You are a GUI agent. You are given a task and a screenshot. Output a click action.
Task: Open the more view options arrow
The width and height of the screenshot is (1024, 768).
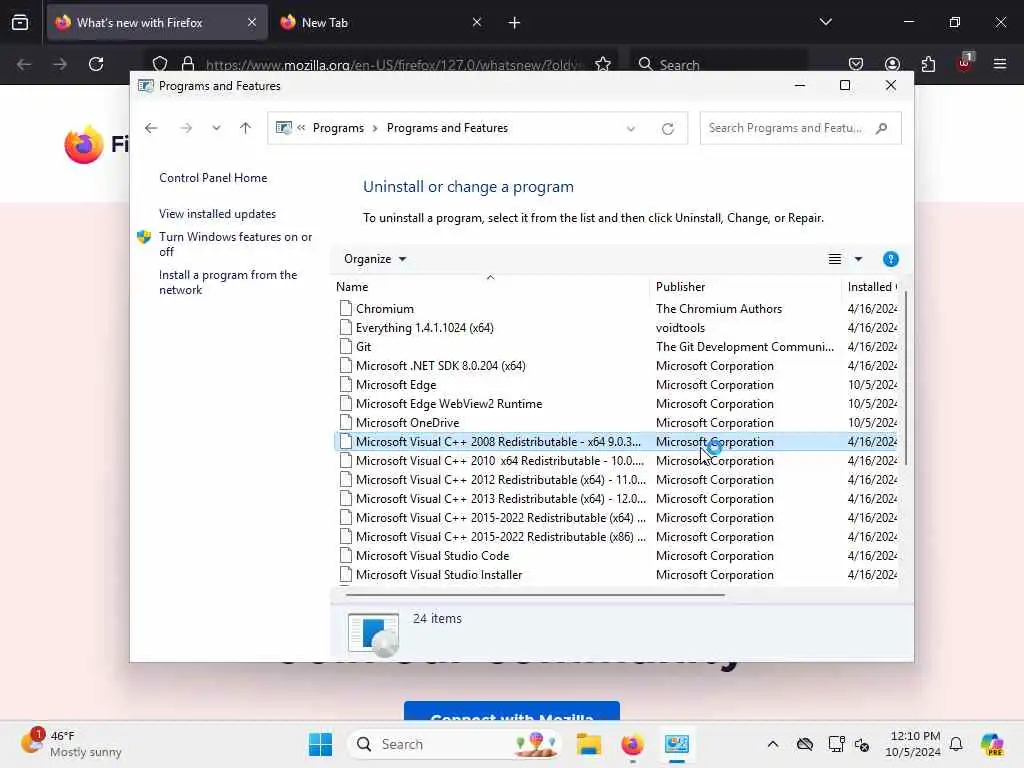tap(858, 259)
